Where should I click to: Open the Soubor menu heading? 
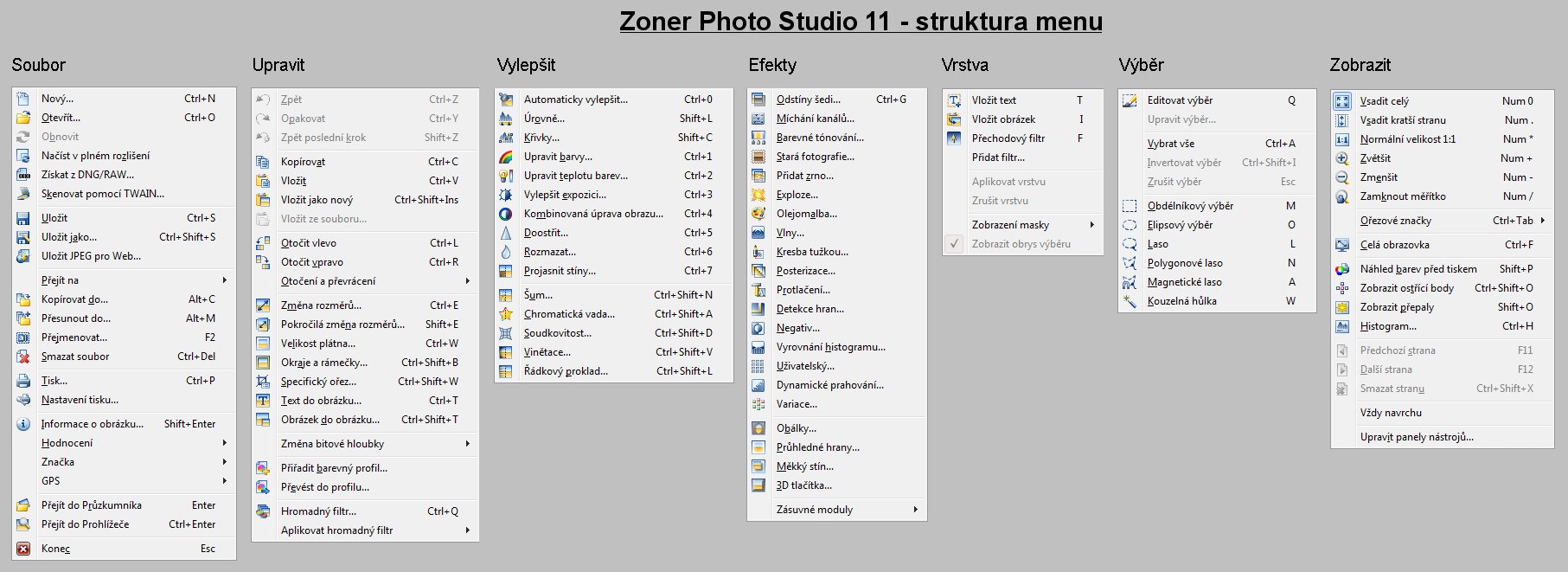(x=38, y=65)
